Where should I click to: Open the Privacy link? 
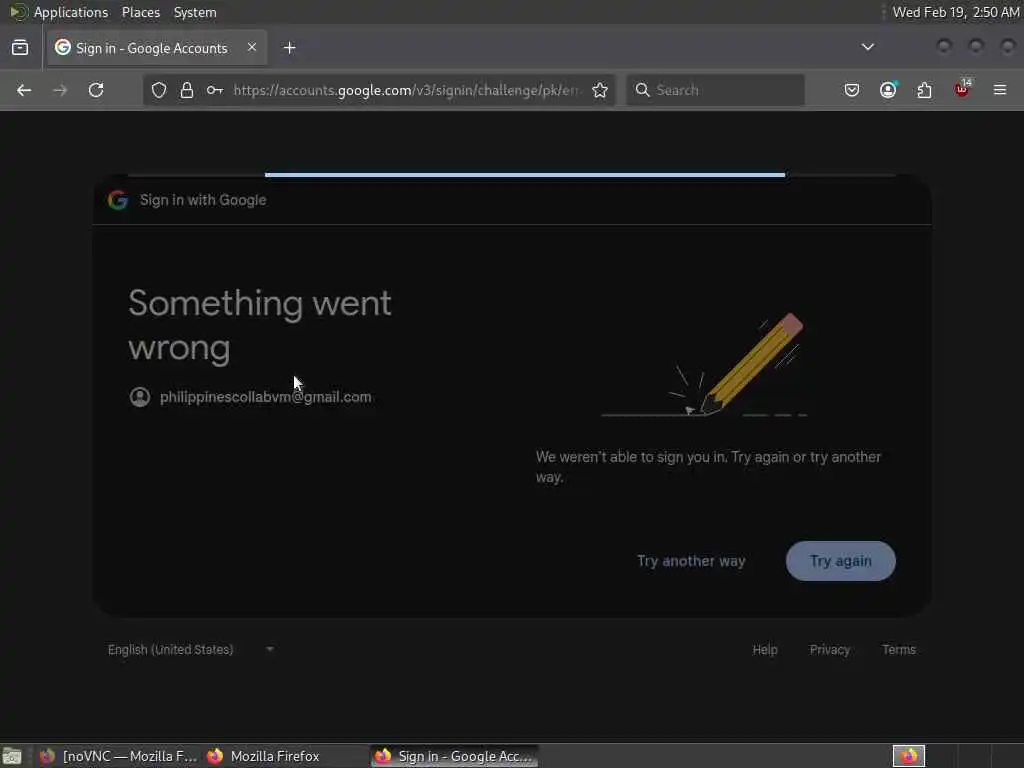(829, 650)
